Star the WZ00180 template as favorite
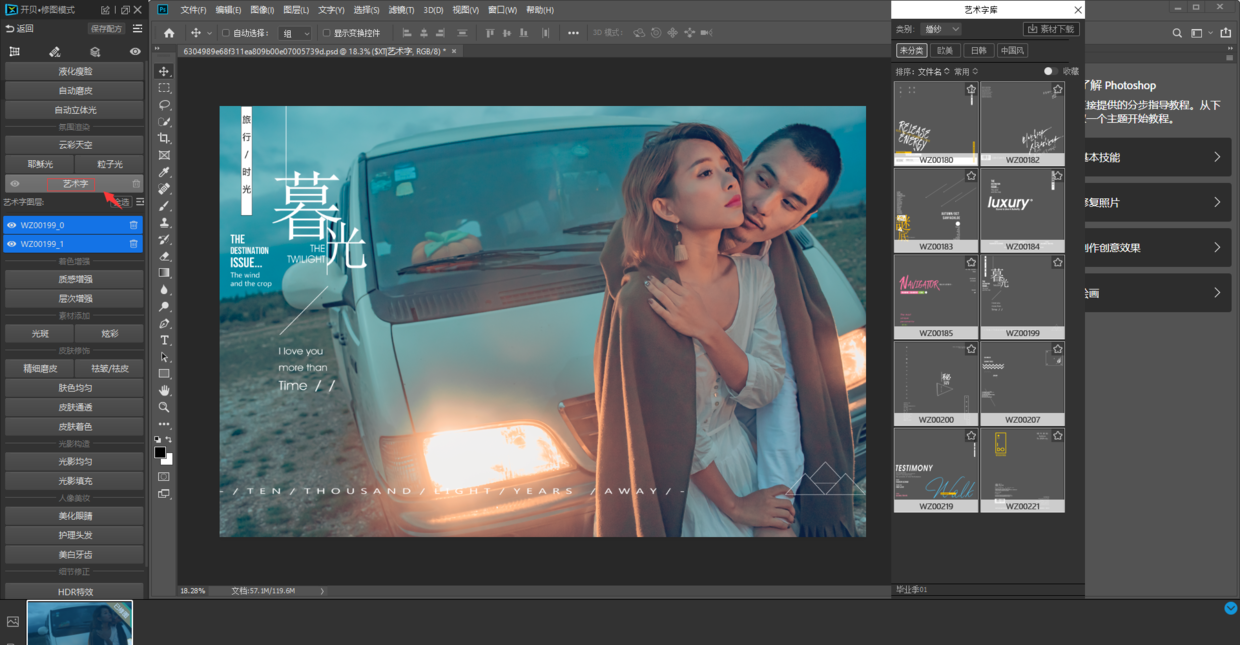 (x=970, y=90)
